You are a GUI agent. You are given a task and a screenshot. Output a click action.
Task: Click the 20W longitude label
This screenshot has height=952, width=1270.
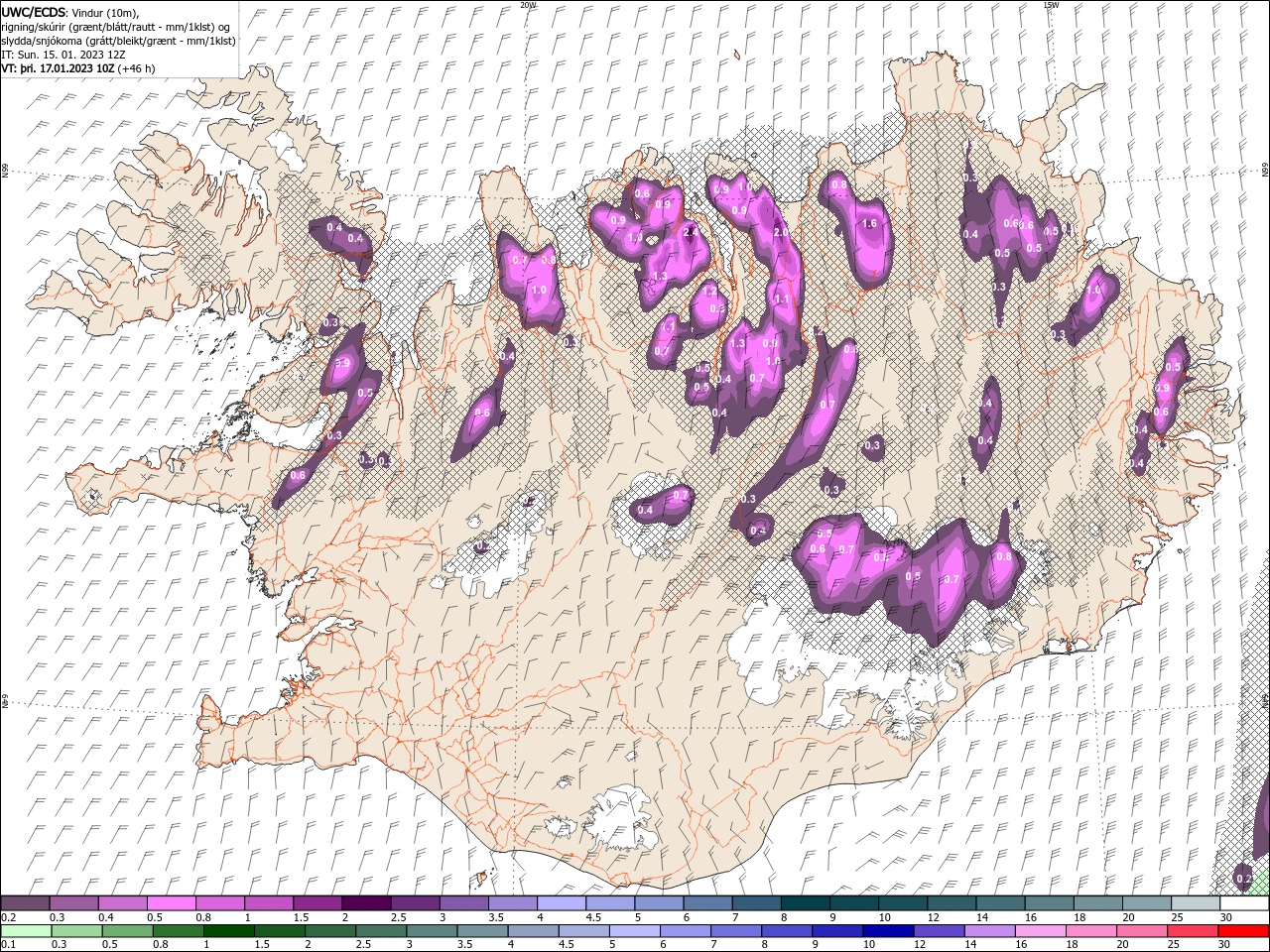tap(528, 5)
